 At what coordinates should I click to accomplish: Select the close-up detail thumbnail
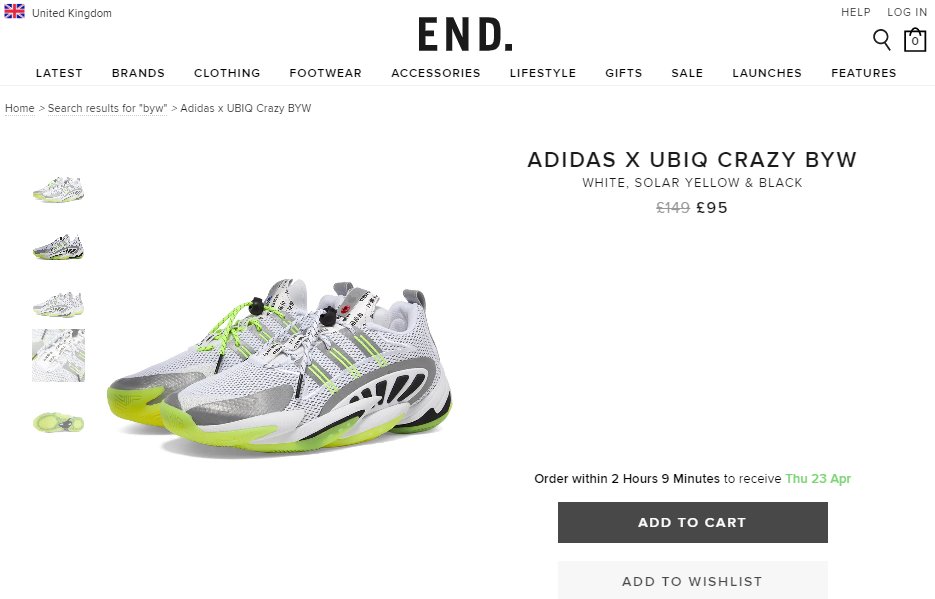pos(58,355)
